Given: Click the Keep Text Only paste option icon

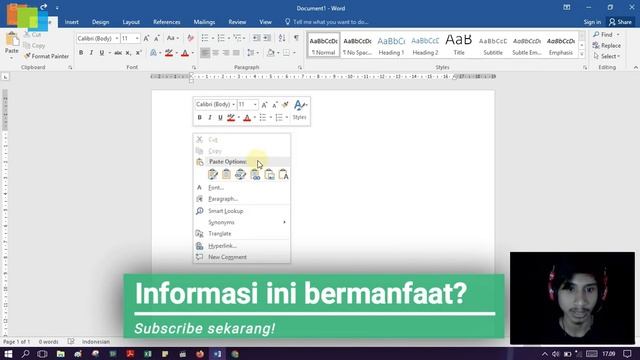Looking at the screenshot, I should click(x=283, y=175).
